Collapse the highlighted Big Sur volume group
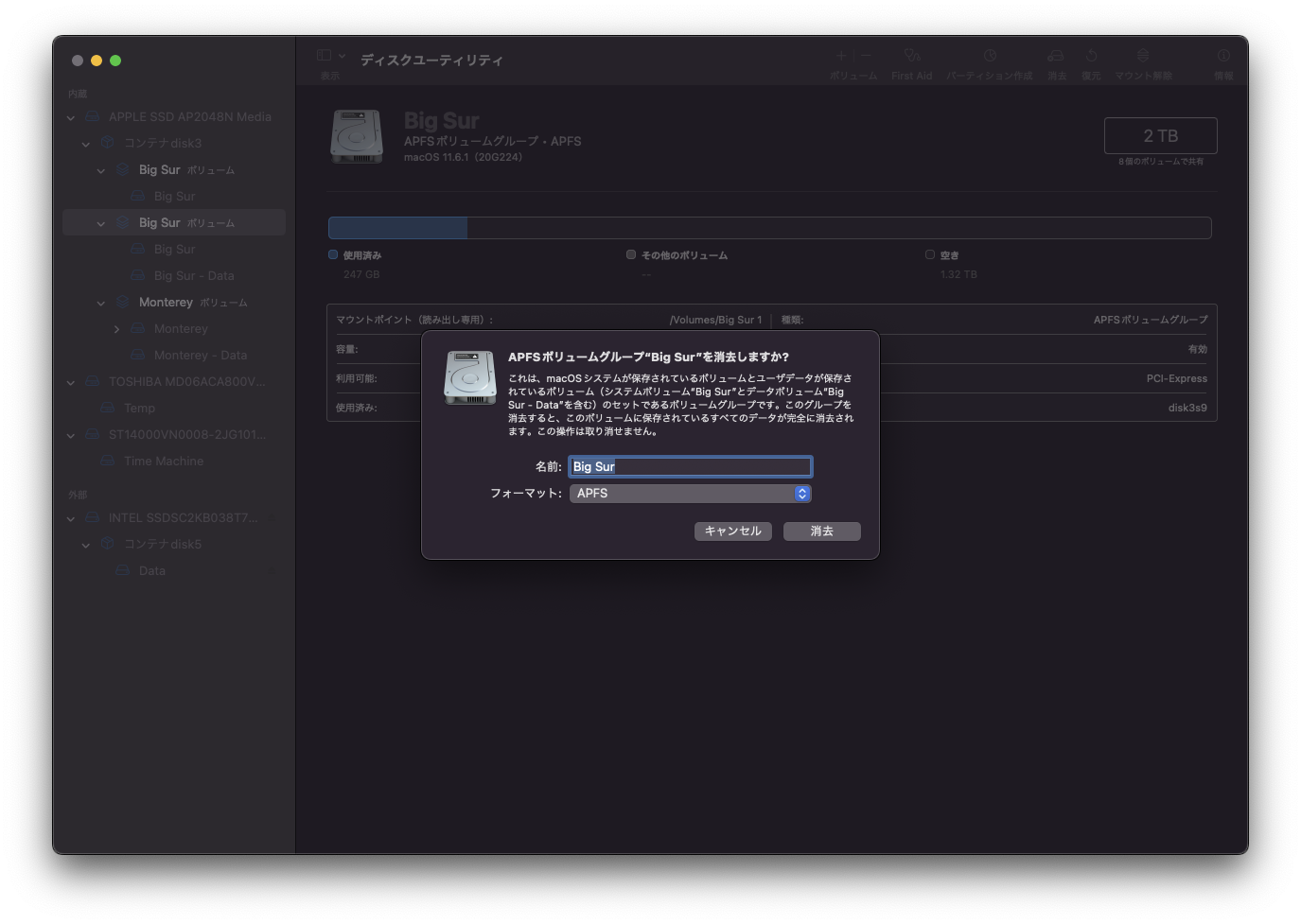This screenshot has width=1301, height=924. [x=101, y=223]
